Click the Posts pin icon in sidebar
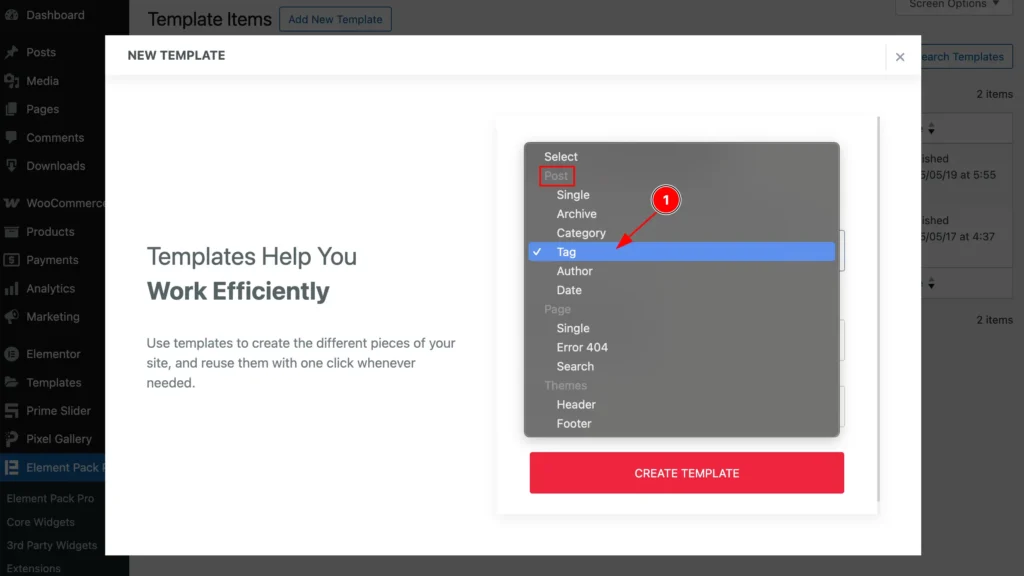Image resolution: width=1024 pixels, height=576 pixels. click(x=12, y=52)
